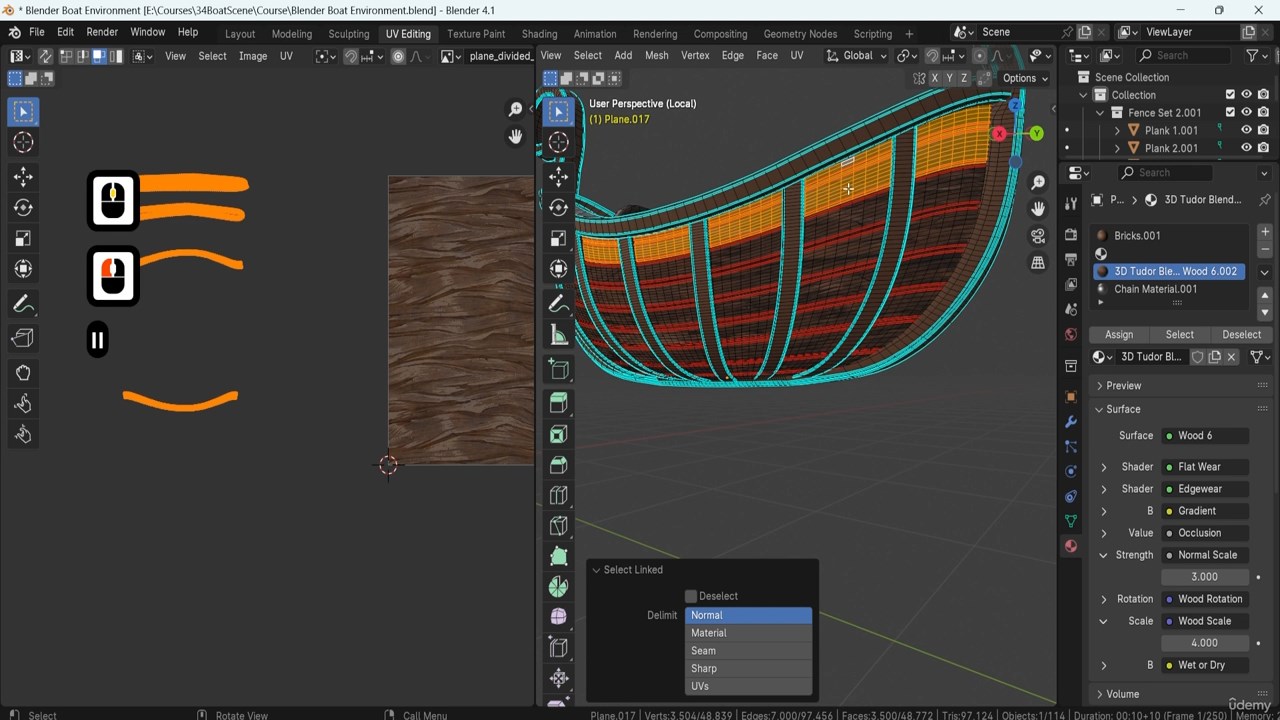This screenshot has width=1280, height=720.
Task: Click the material Deselect button
Action: coord(1241,335)
